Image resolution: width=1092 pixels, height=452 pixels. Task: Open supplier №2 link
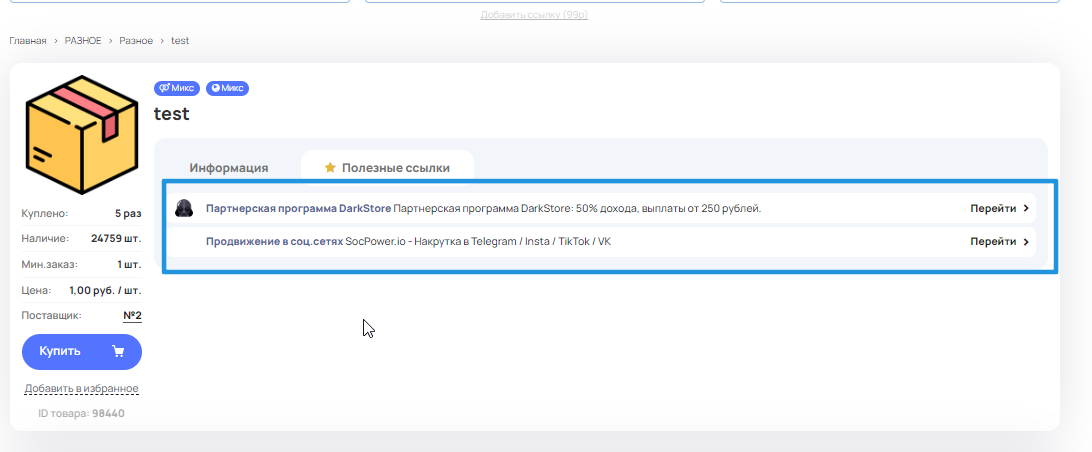pyautogui.click(x=132, y=316)
